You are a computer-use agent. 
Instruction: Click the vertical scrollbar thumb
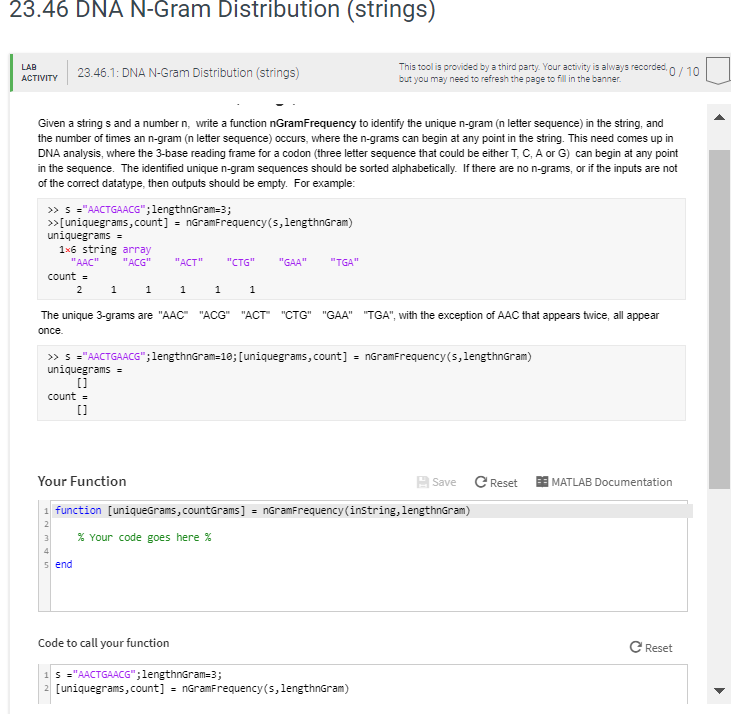tap(719, 319)
